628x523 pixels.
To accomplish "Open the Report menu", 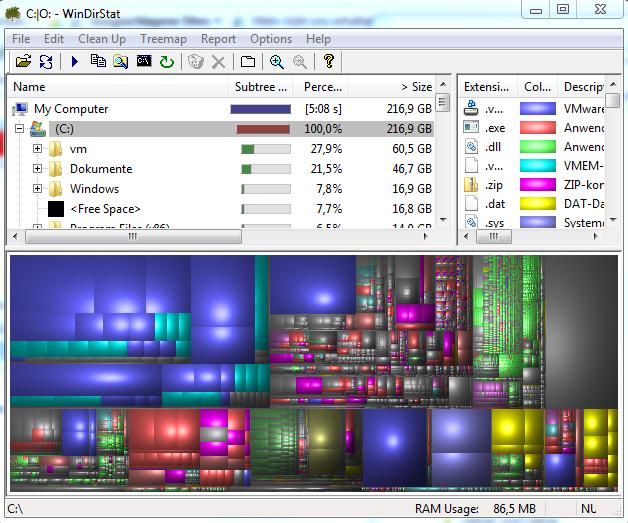I will click(218, 39).
